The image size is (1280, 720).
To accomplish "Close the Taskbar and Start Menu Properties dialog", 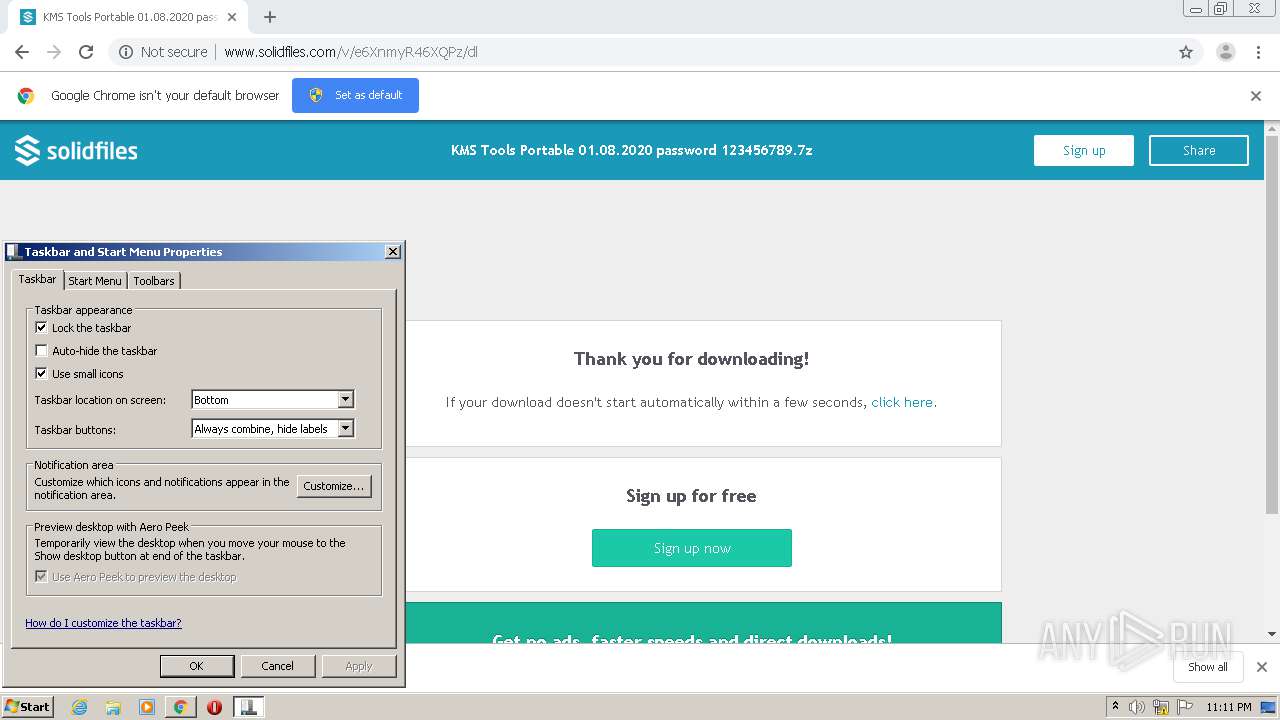I will coord(393,252).
